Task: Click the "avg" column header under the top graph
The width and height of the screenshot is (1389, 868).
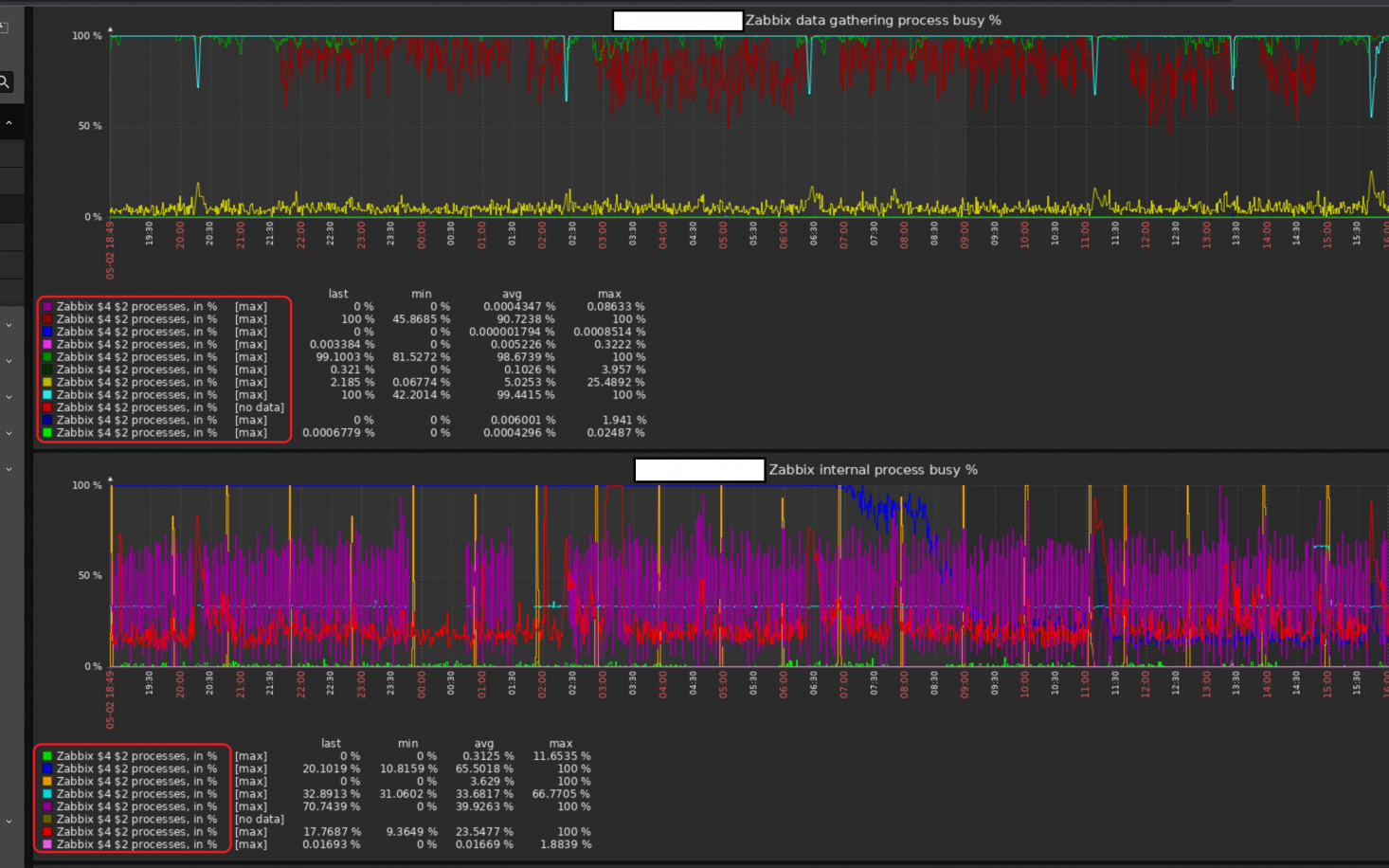Action: [512, 294]
